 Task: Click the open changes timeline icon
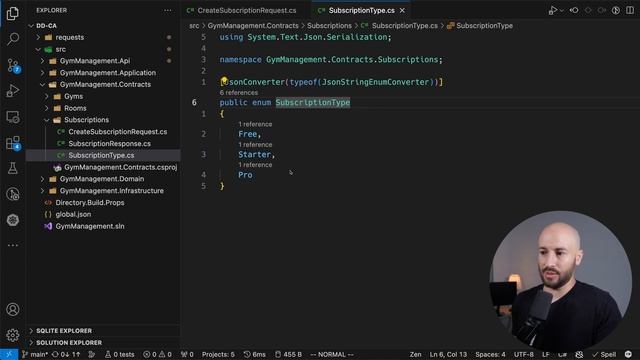coord(616,10)
